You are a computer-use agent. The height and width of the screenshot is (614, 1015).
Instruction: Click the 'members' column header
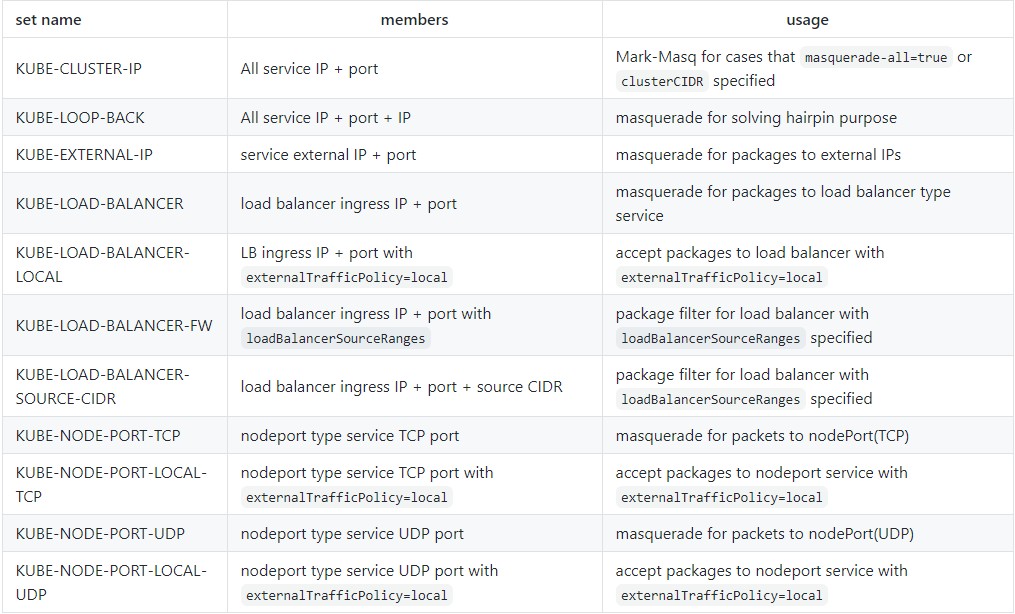point(413,20)
